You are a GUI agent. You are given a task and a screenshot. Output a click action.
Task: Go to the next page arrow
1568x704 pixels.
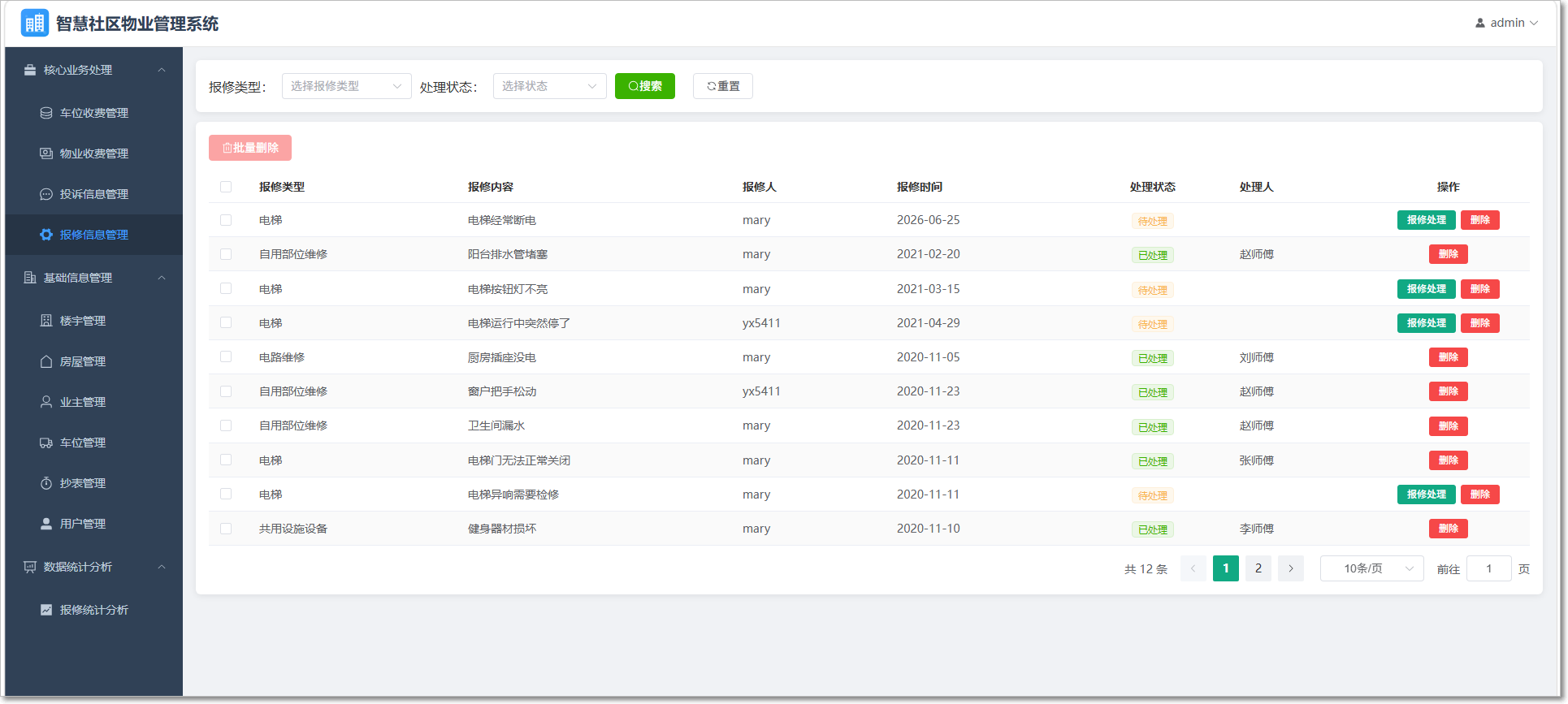point(1291,568)
